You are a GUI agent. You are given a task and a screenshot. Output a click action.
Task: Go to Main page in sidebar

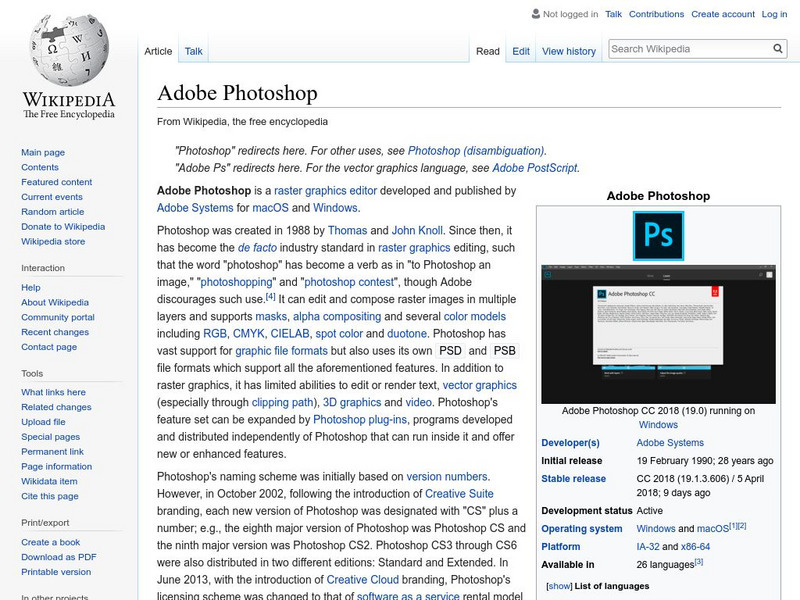pos(43,153)
